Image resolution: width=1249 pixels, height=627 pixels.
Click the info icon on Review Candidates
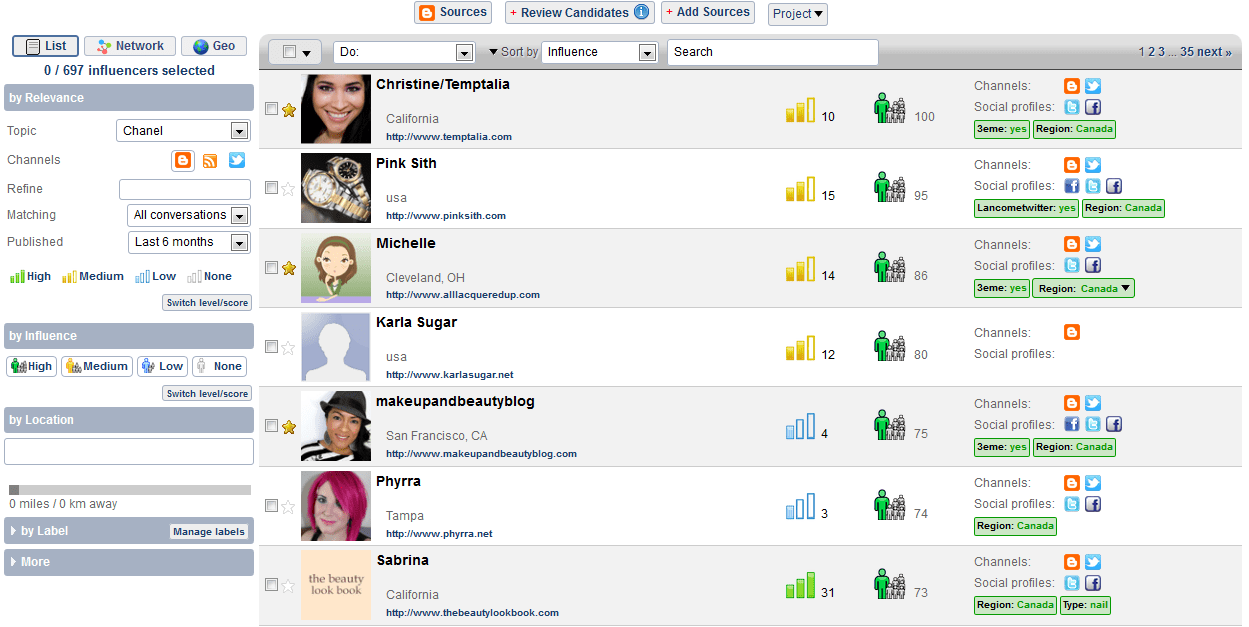click(x=642, y=13)
